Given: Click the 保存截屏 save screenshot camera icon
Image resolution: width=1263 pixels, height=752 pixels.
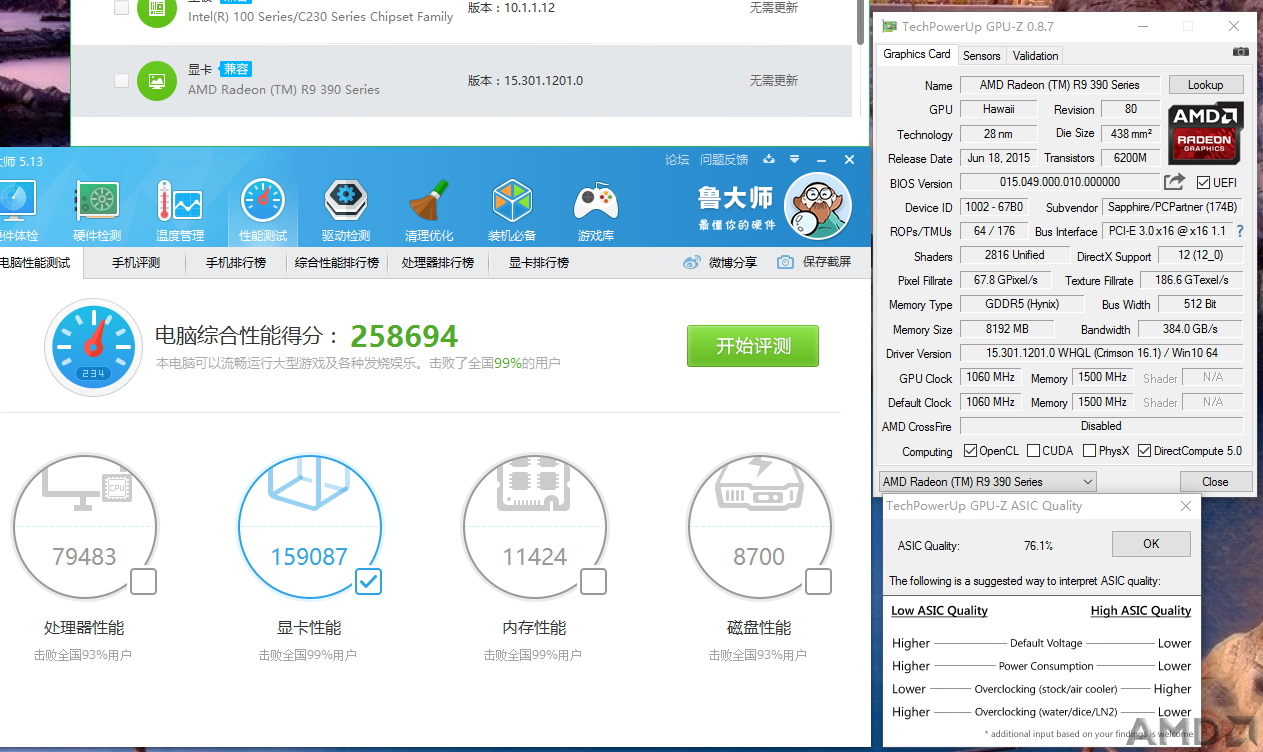Looking at the screenshot, I should [786, 262].
